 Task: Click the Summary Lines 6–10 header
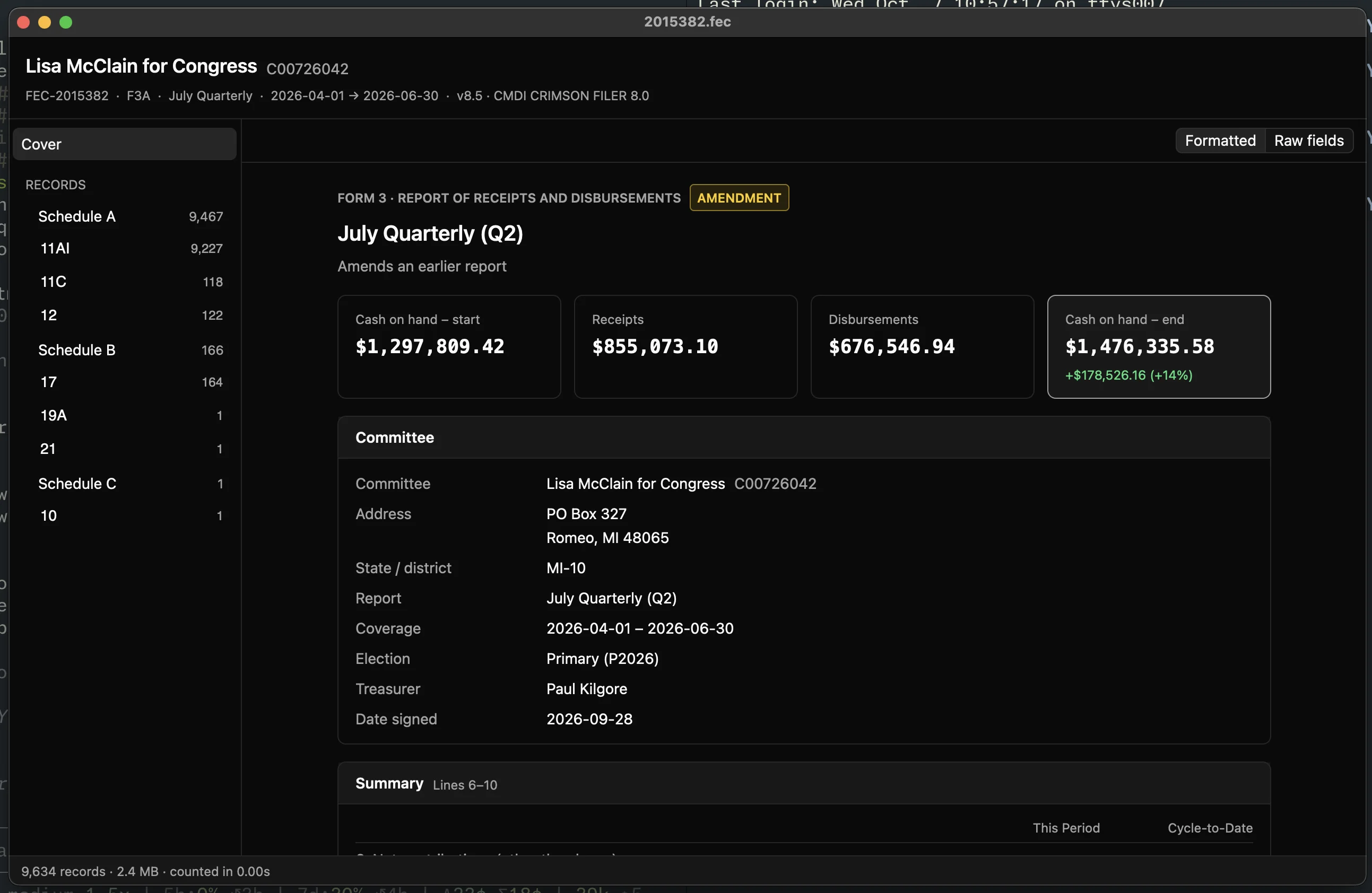(x=804, y=784)
